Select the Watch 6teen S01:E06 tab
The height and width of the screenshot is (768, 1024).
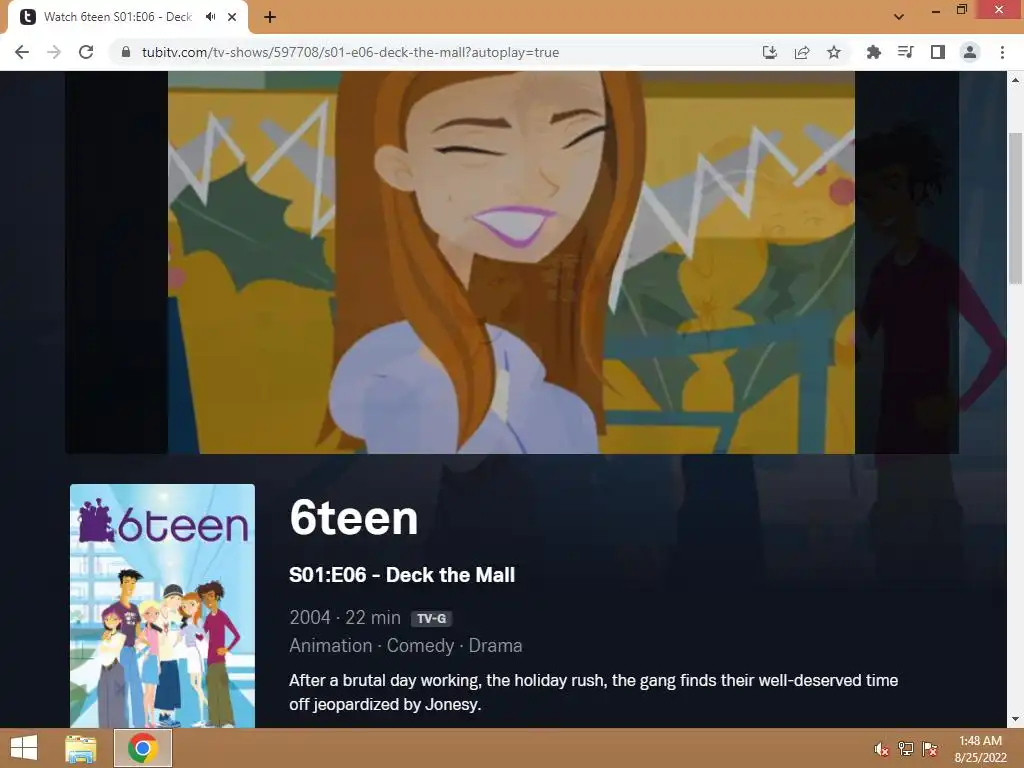click(118, 17)
